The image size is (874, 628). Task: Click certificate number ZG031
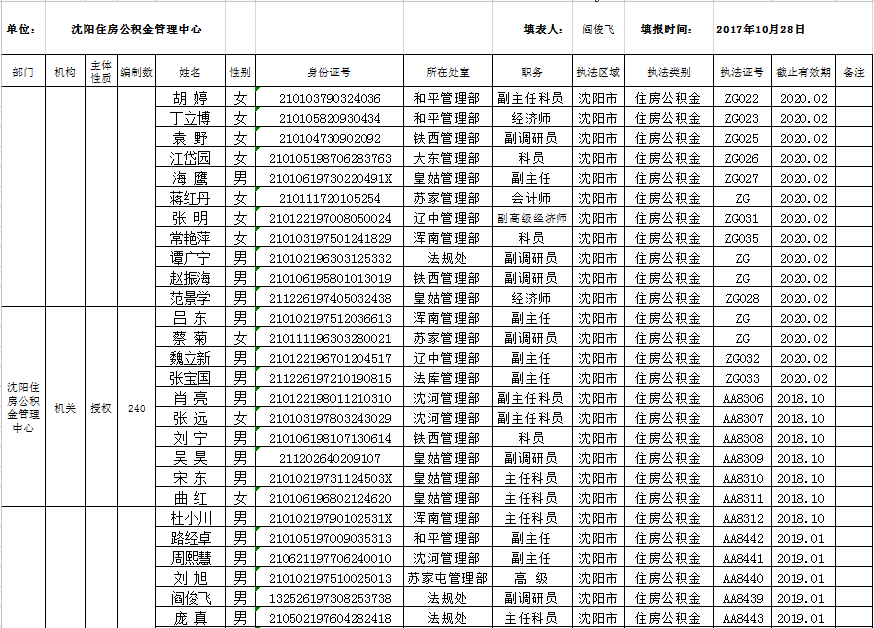click(x=741, y=218)
